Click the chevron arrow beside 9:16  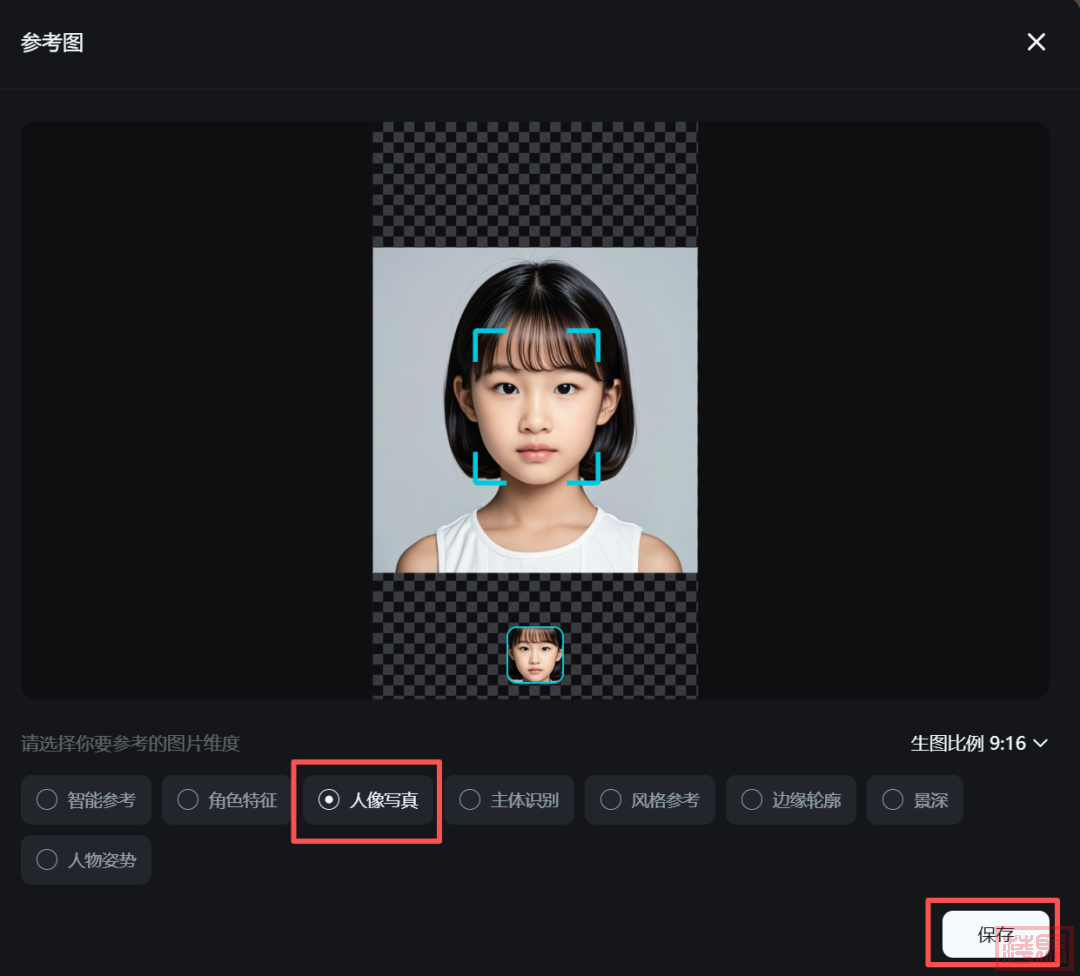1040,743
